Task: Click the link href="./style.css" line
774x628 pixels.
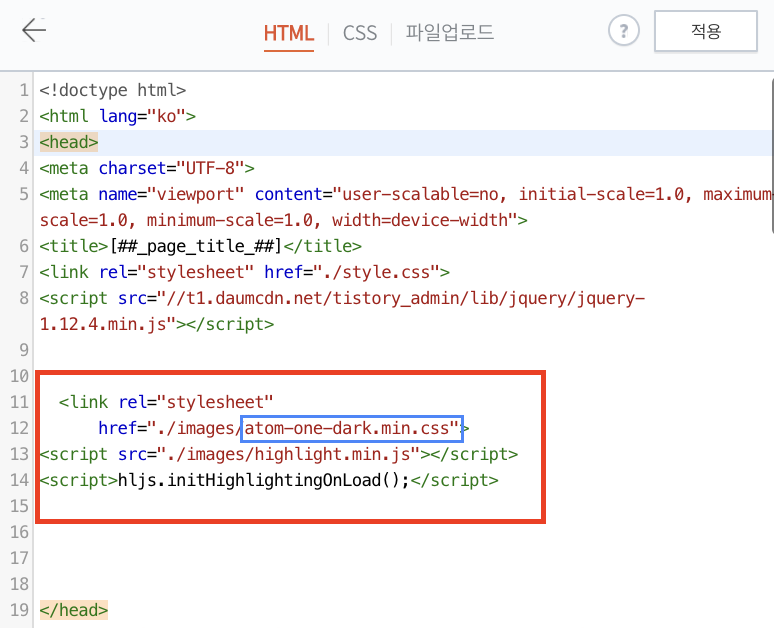Action: pyautogui.click(x=244, y=273)
